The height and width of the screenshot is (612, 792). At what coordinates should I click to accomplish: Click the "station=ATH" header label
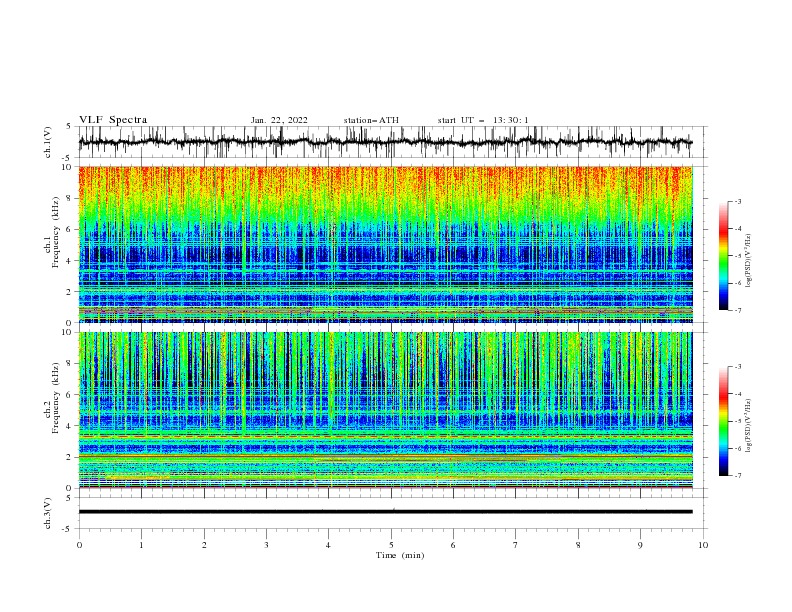(371, 120)
